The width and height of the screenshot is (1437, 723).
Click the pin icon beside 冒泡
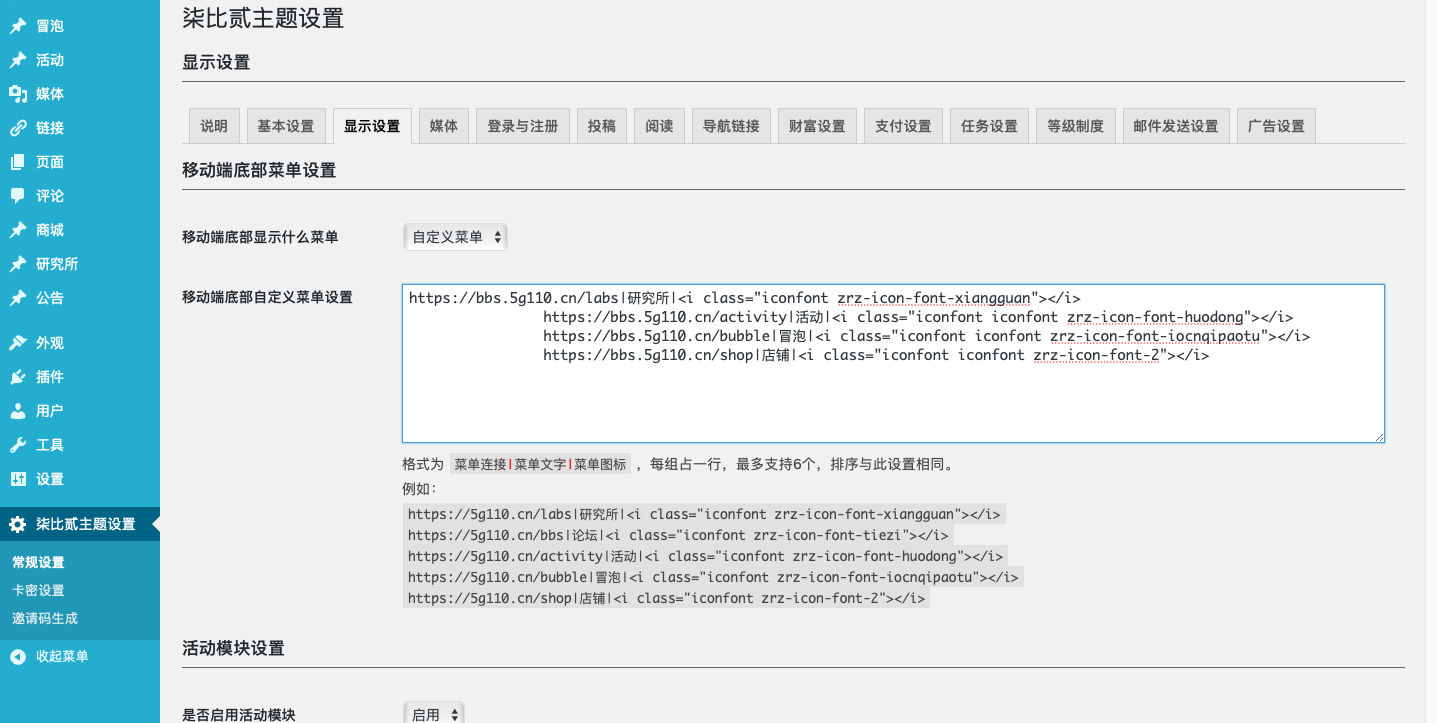click(18, 26)
